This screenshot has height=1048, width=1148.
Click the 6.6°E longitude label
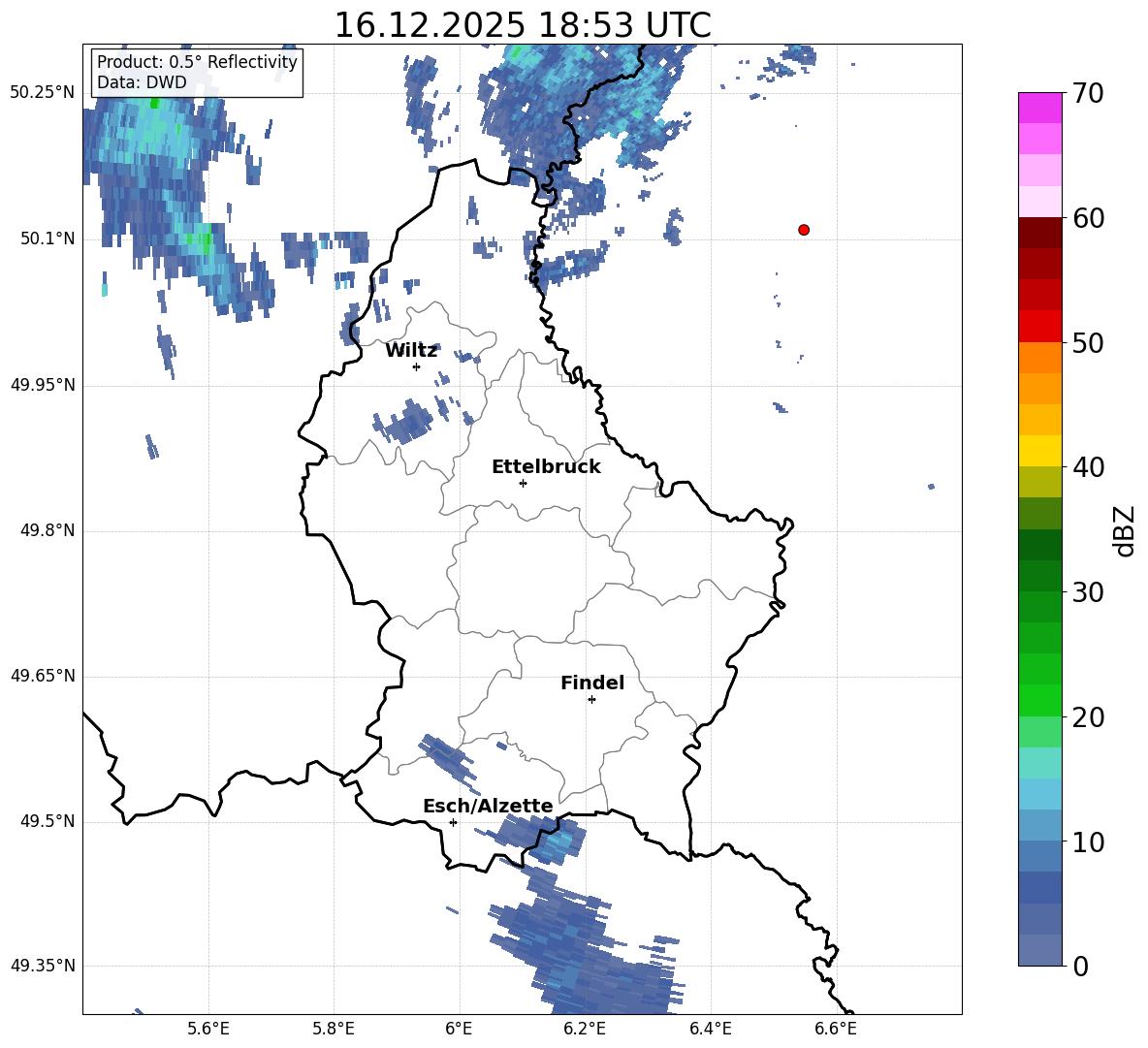pos(836,1029)
